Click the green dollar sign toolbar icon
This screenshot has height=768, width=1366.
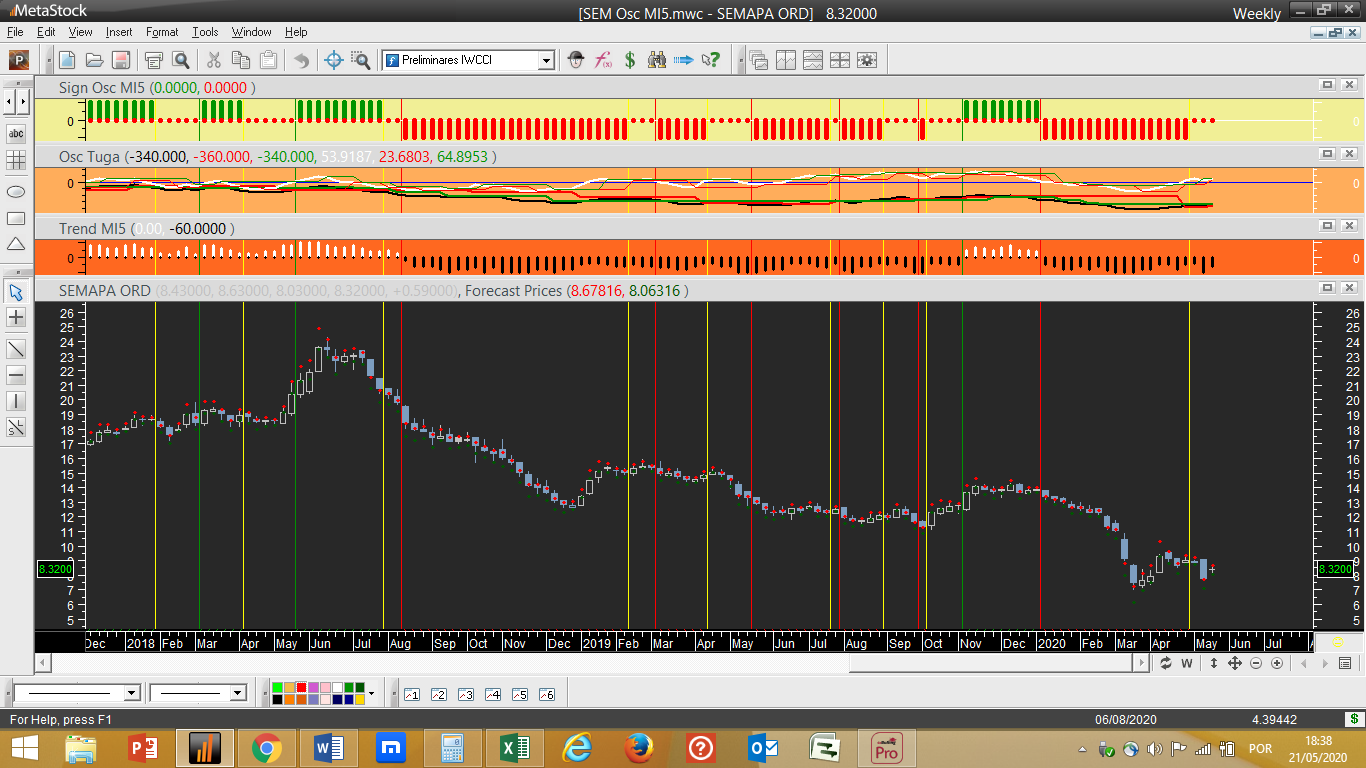[630, 60]
